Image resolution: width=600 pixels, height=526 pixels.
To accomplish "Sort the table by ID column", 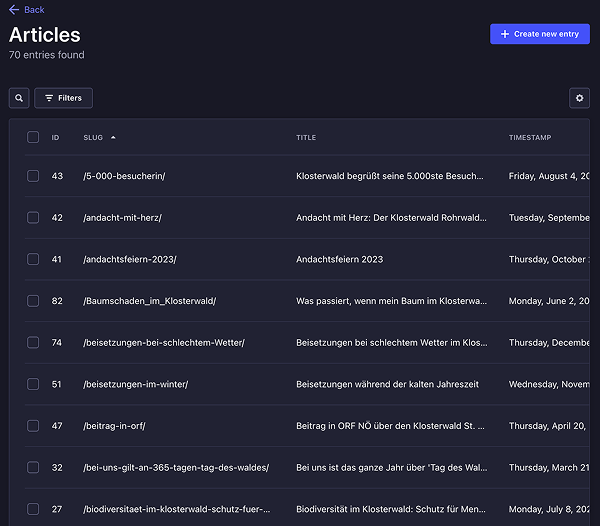I will tap(56, 137).
